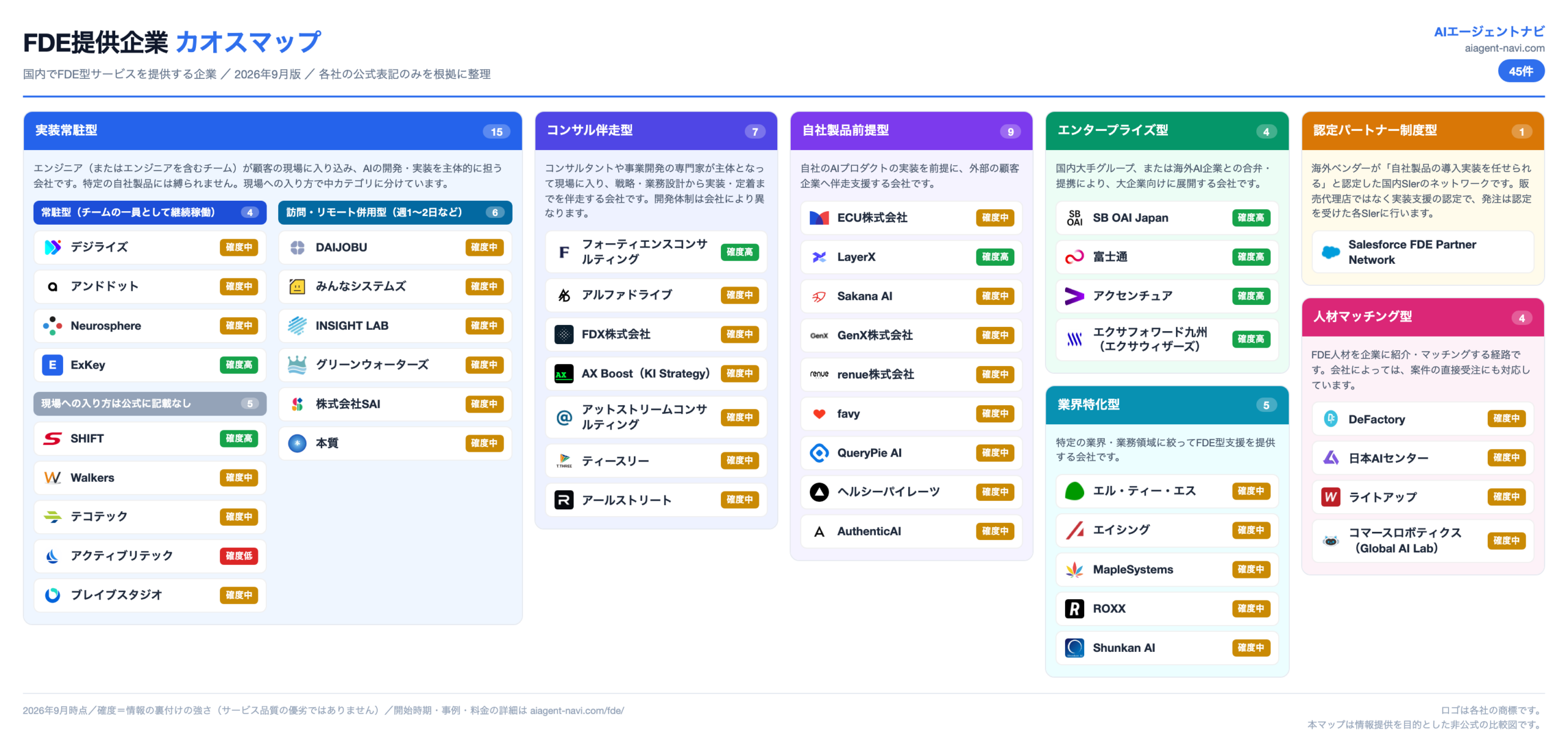Click the ティースリー company name
1568x756 pixels.
(x=615, y=461)
